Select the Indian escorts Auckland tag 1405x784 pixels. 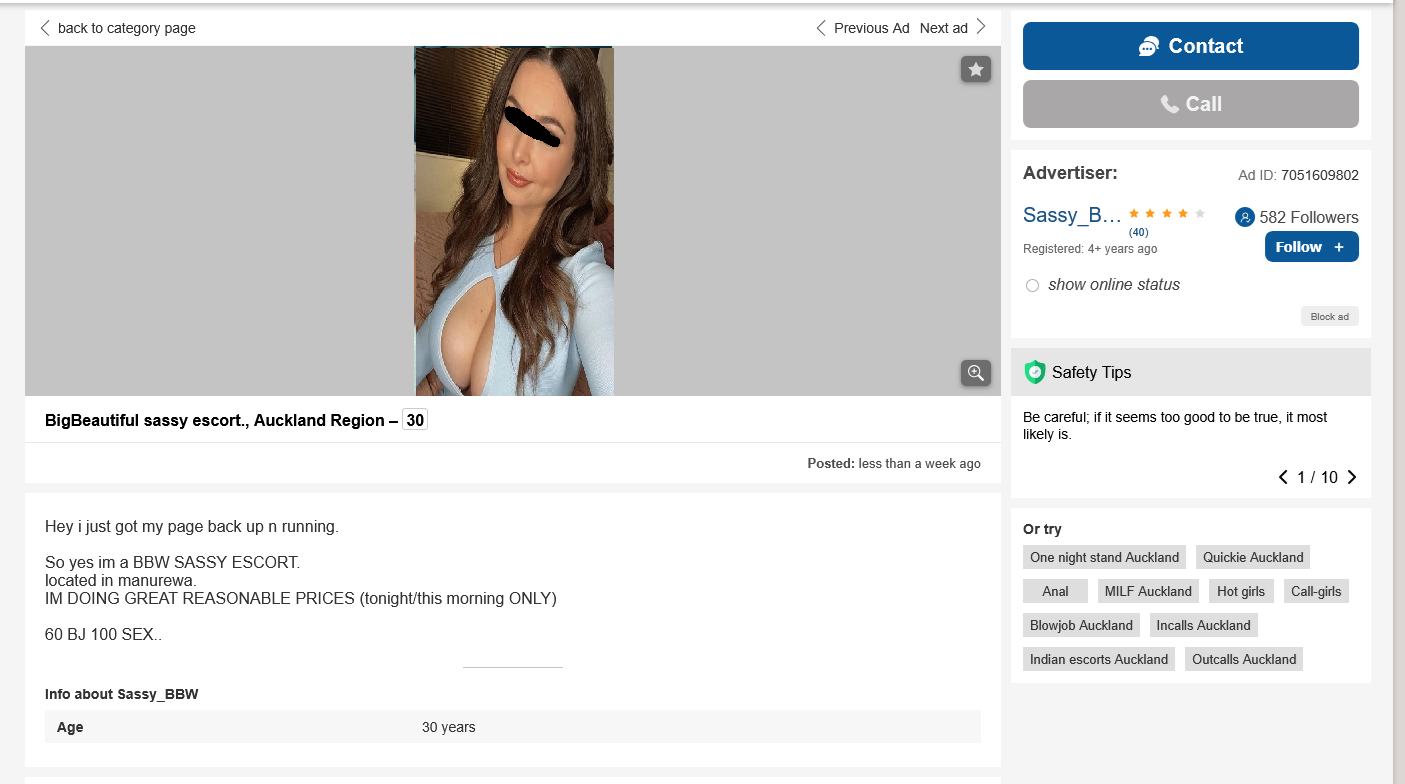tap(1099, 659)
